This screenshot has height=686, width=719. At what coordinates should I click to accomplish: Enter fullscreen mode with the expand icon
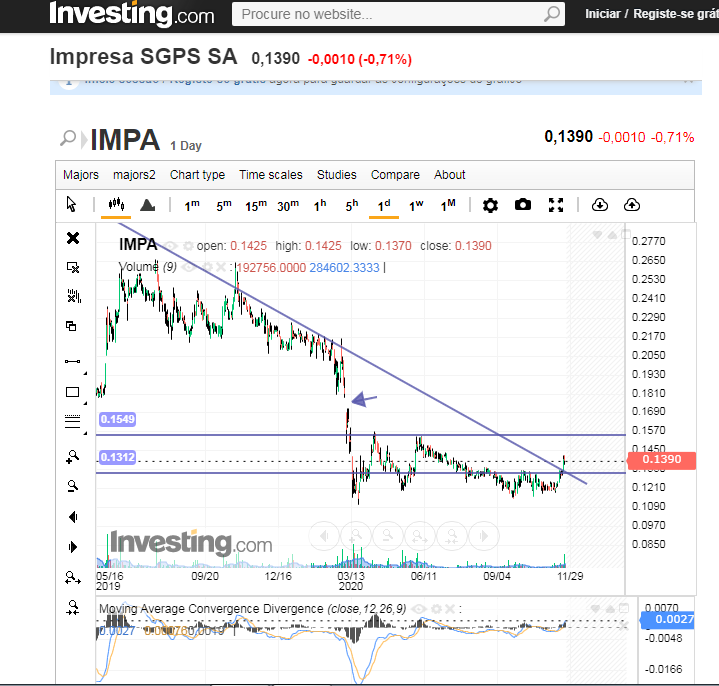(556, 205)
